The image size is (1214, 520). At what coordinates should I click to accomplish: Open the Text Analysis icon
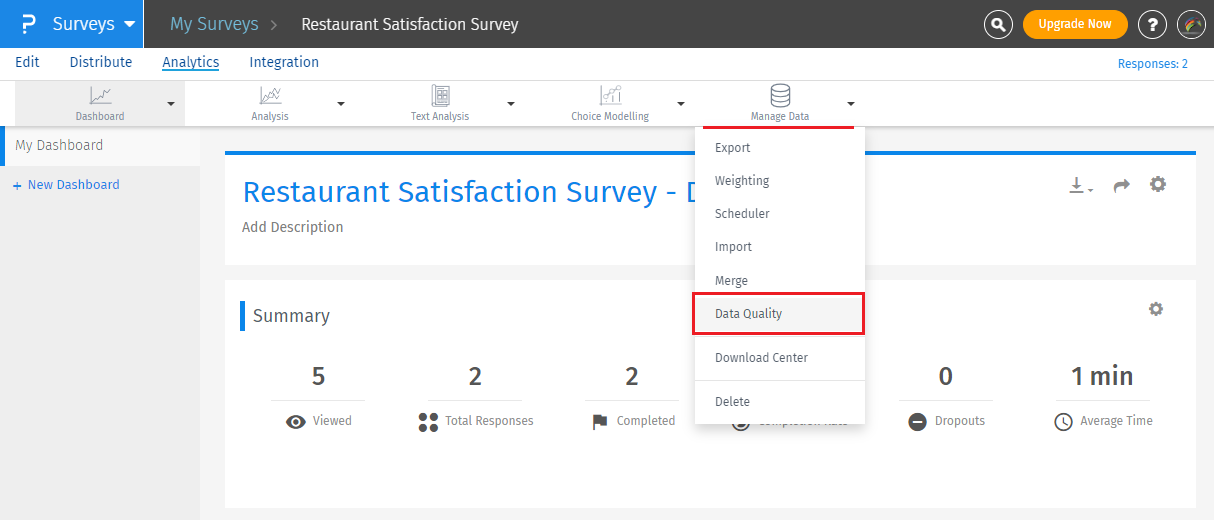coord(440,96)
